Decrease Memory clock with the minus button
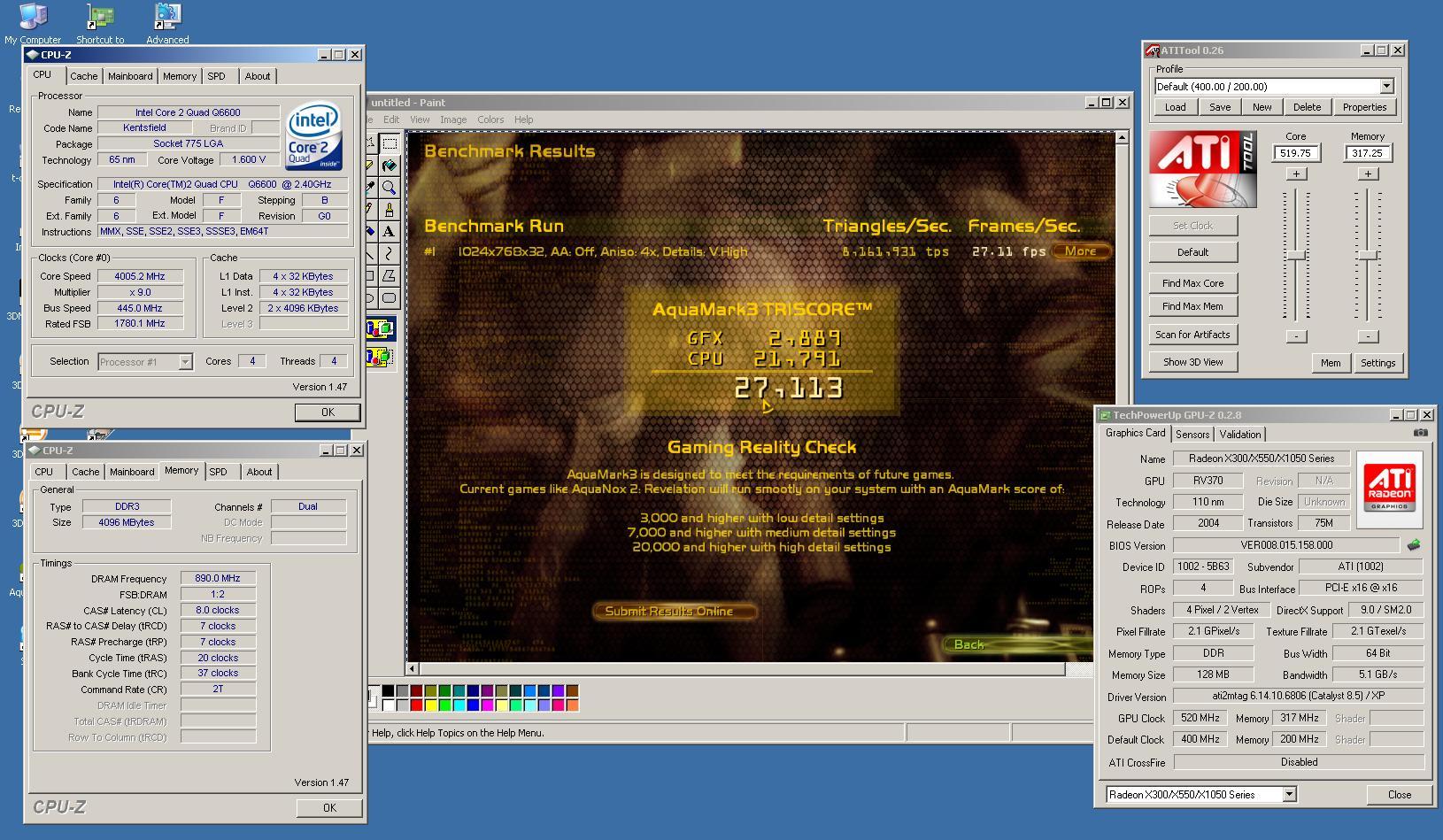 click(x=1368, y=335)
